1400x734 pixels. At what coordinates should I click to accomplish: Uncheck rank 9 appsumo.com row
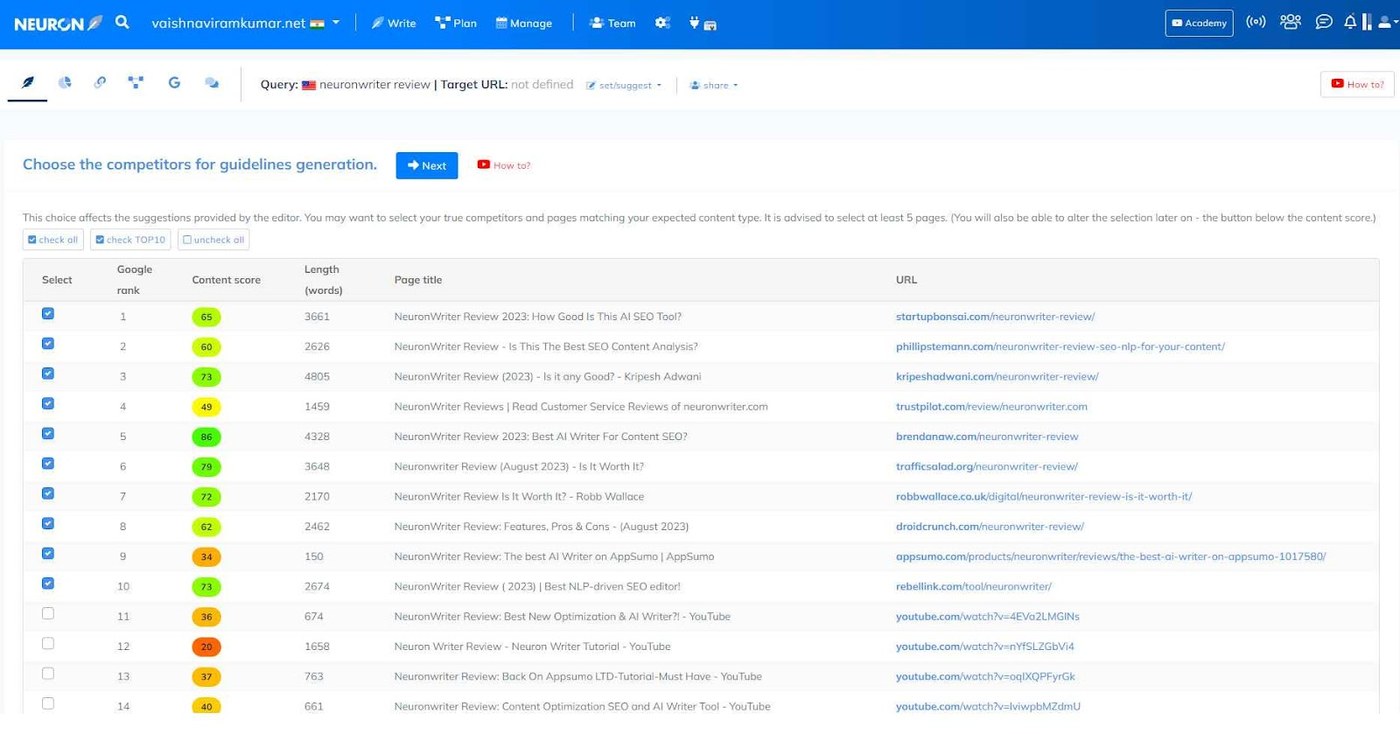click(x=48, y=554)
